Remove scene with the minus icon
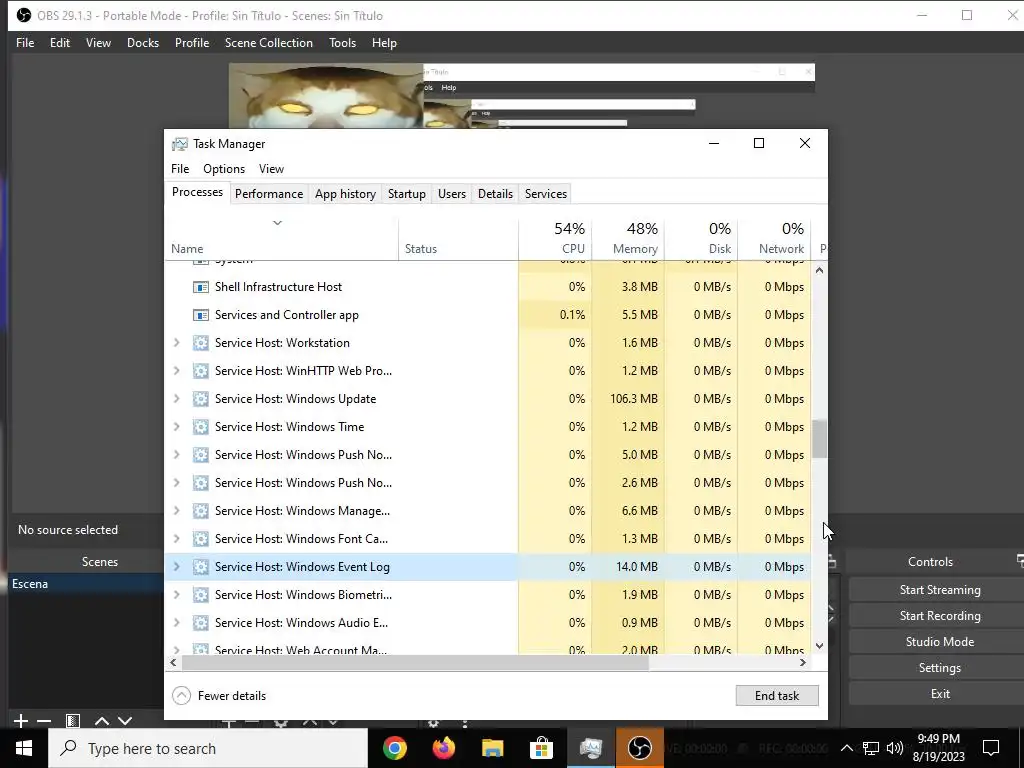1024x768 pixels. pyautogui.click(x=44, y=721)
